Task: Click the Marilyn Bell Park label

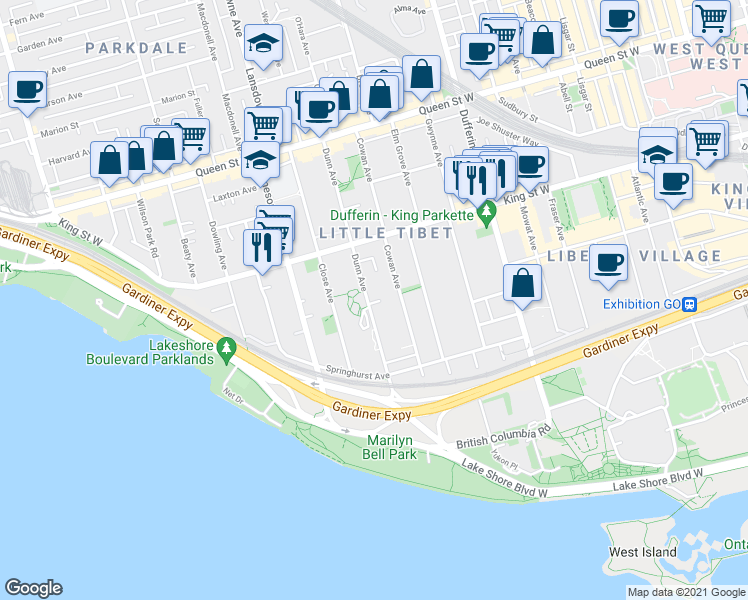Action: pyautogui.click(x=389, y=447)
